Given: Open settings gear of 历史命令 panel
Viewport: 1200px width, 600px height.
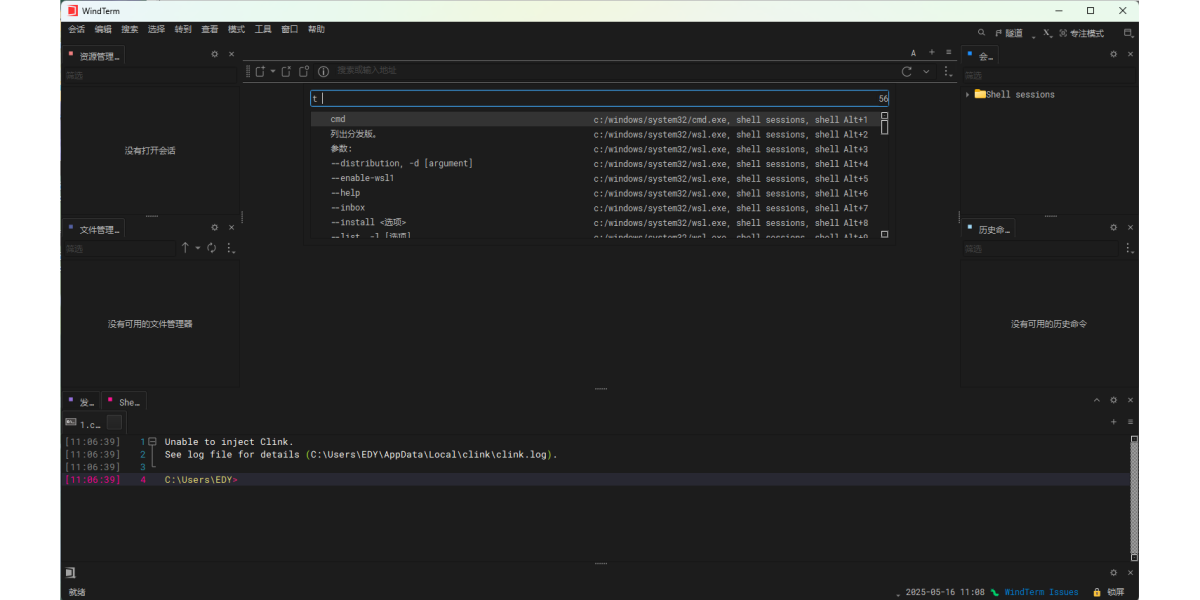Looking at the screenshot, I should 1113,228.
